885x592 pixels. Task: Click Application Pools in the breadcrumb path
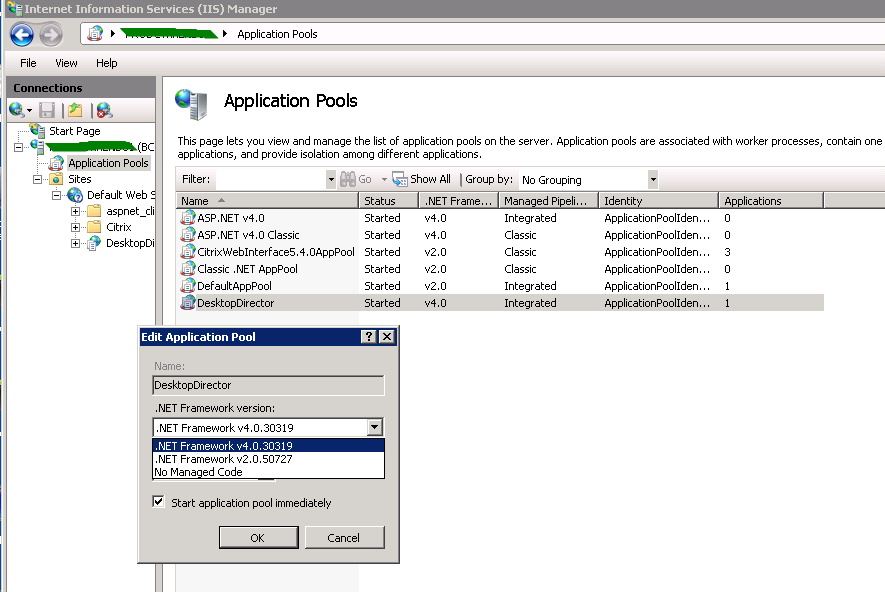[x=277, y=34]
